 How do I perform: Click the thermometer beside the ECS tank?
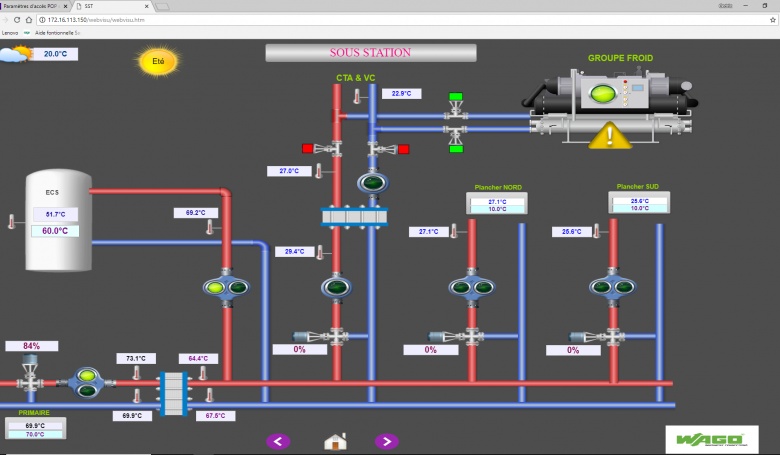pos(12,222)
